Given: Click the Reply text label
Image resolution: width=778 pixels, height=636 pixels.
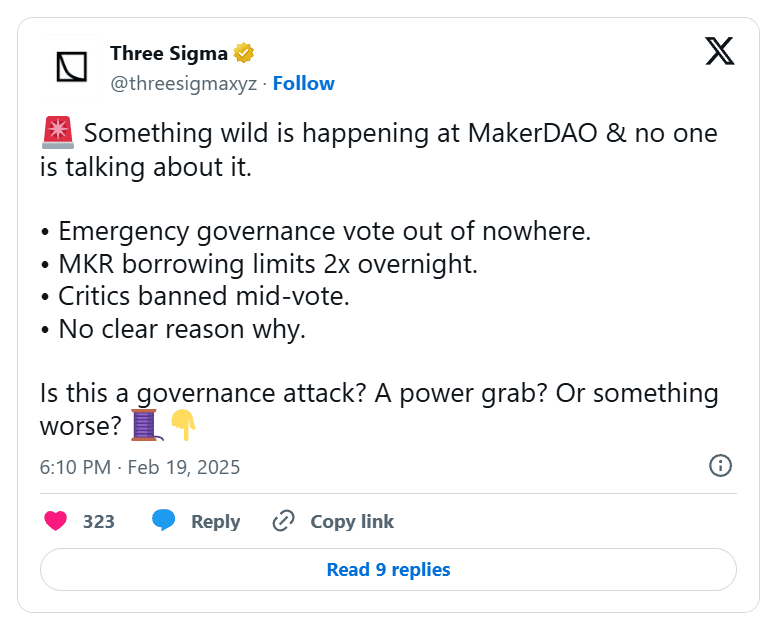Looking at the screenshot, I should tap(215, 521).
